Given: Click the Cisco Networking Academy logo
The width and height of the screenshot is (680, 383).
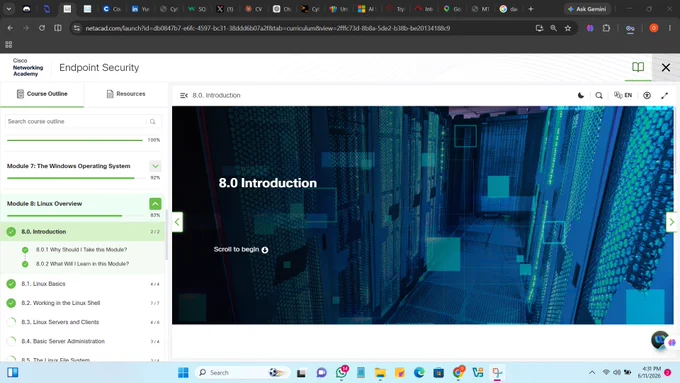Looking at the screenshot, I should (28, 67).
